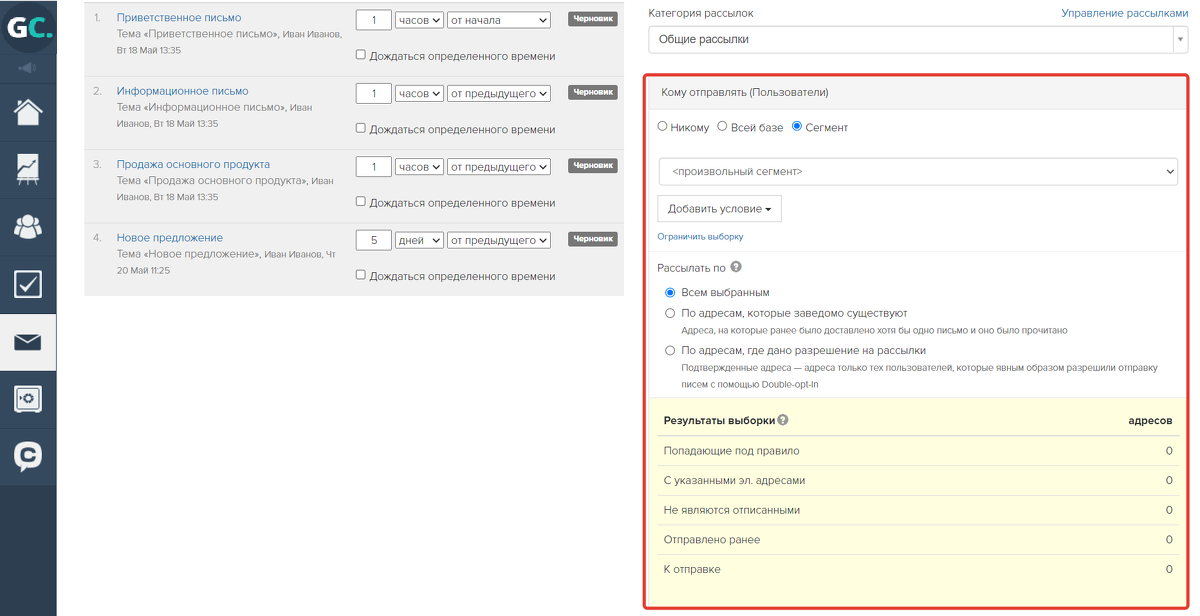Click help icon next to Результаты выборки
Image resolution: width=1200 pixels, height=616 pixels.
coord(783,420)
